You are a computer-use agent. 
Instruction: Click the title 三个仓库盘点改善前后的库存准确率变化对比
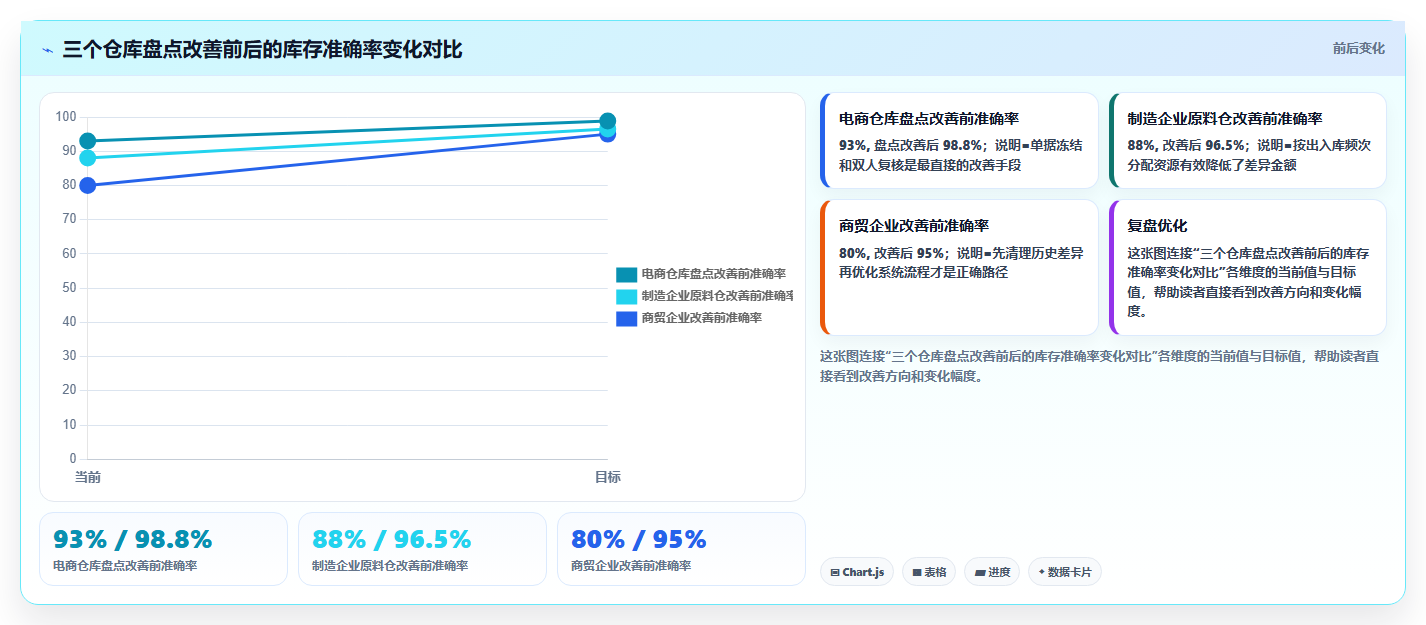pos(262,50)
